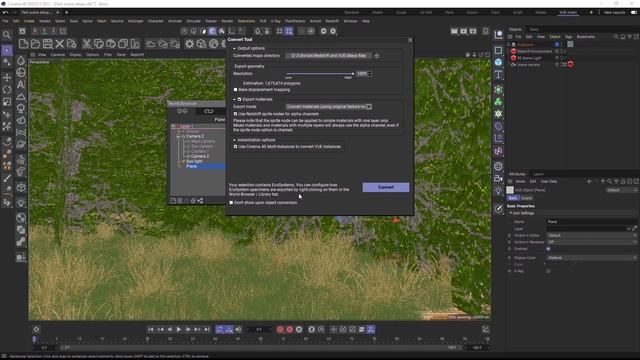Click the X delete icon in toolbar
640x360 pixels.
point(60,44)
